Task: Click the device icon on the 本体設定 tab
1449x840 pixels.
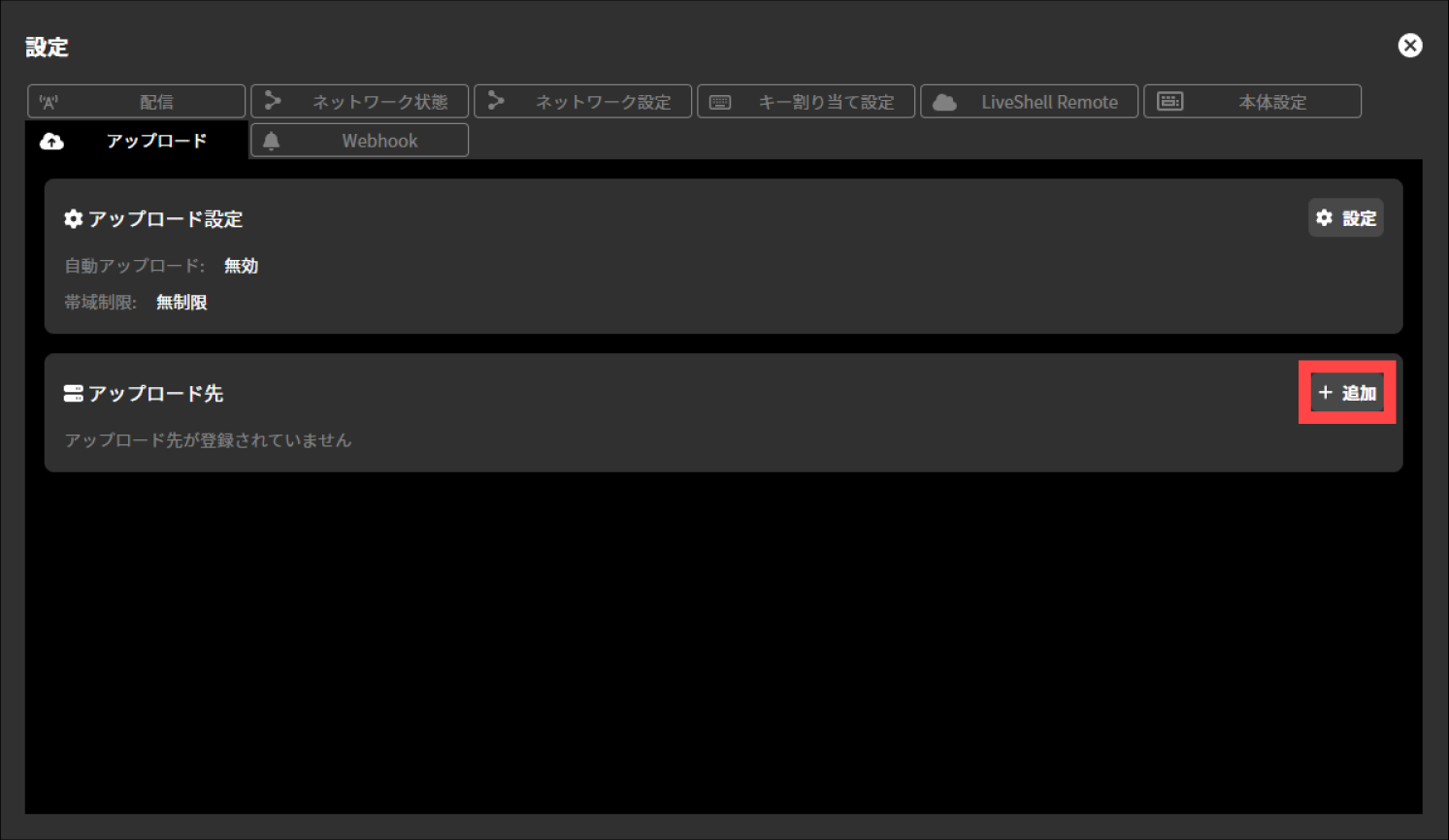Action: point(1170,102)
